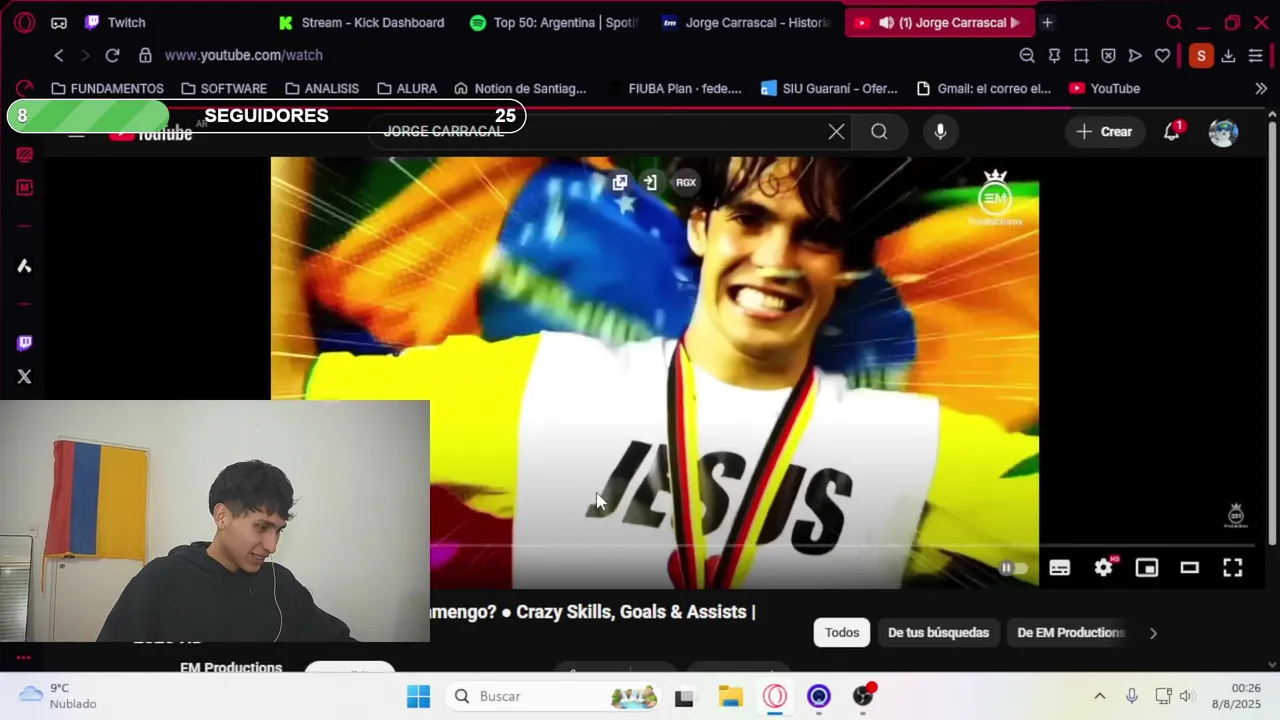Toggle video subtitles
1280x720 pixels.
point(1060,568)
